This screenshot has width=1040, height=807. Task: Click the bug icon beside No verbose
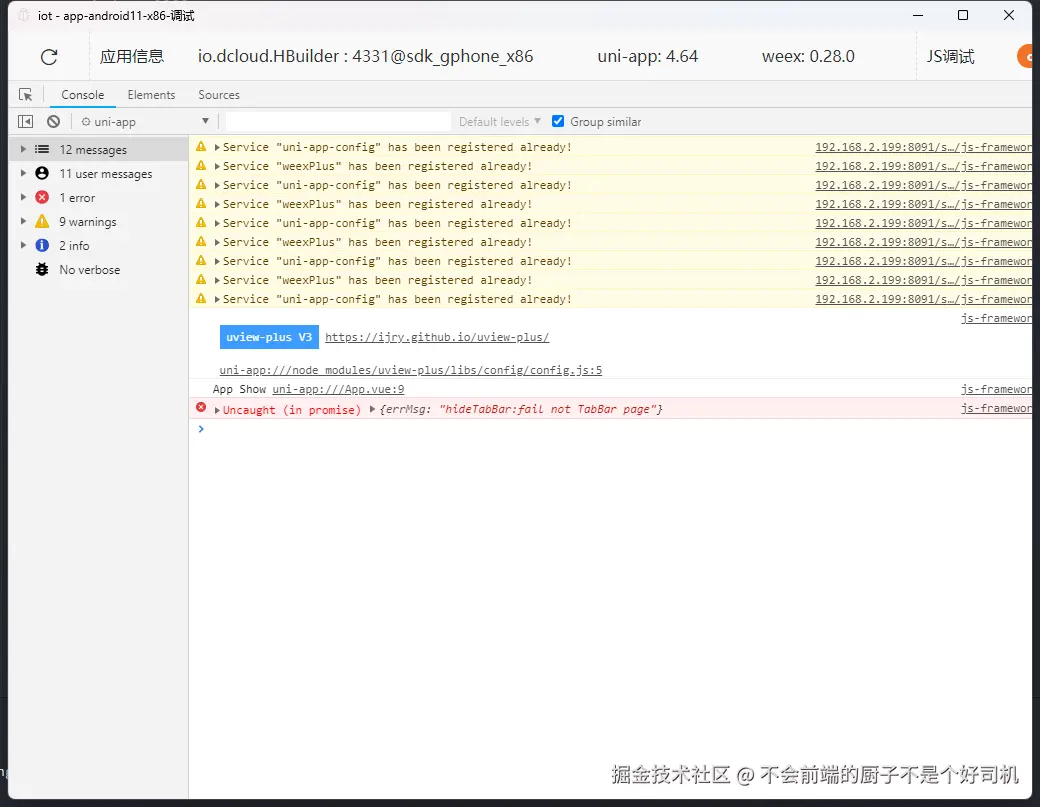pyautogui.click(x=42, y=269)
